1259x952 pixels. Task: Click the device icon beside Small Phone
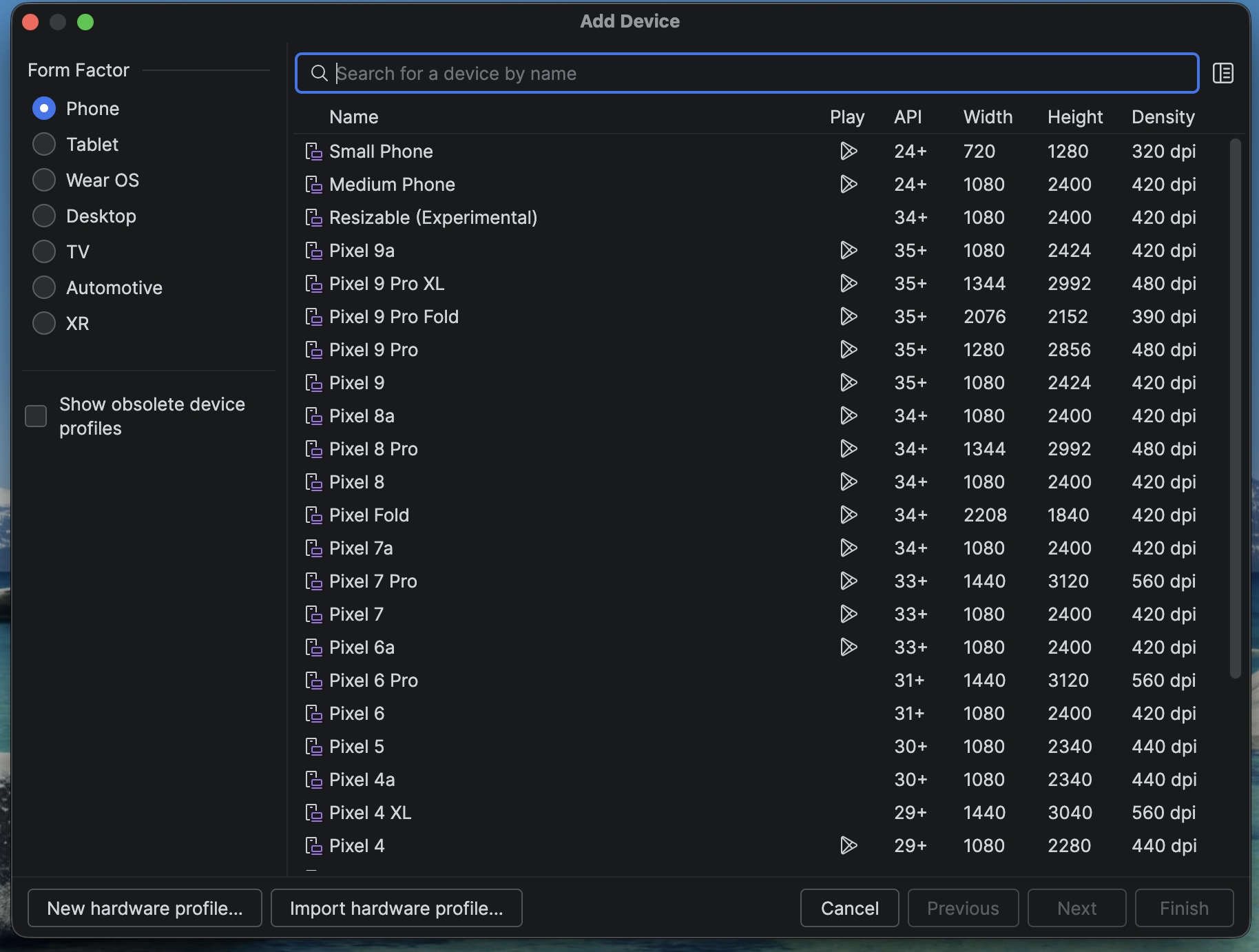pos(313,152)
